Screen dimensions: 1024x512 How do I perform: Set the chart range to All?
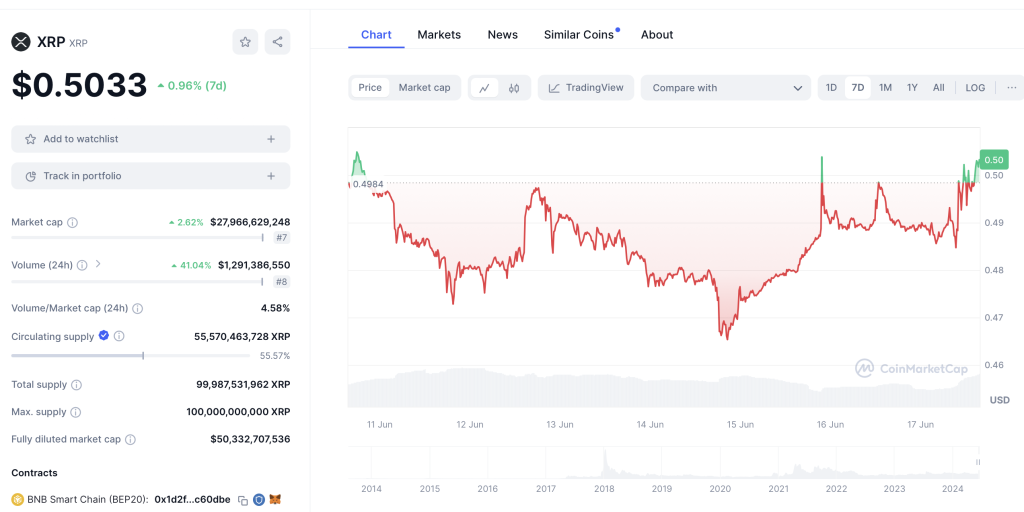pyautogui.click(x=938, y=88)
